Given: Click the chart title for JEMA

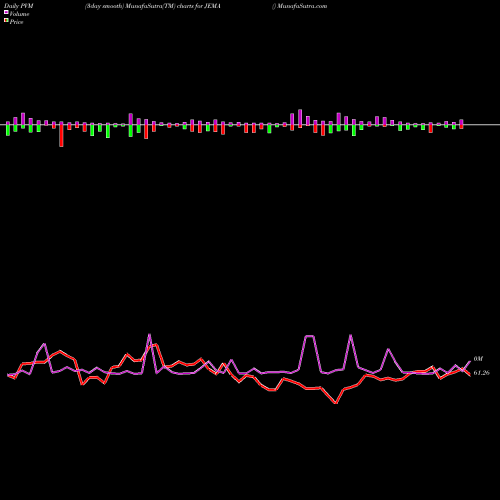Looking at the screenshot, I should click(153, 6).
